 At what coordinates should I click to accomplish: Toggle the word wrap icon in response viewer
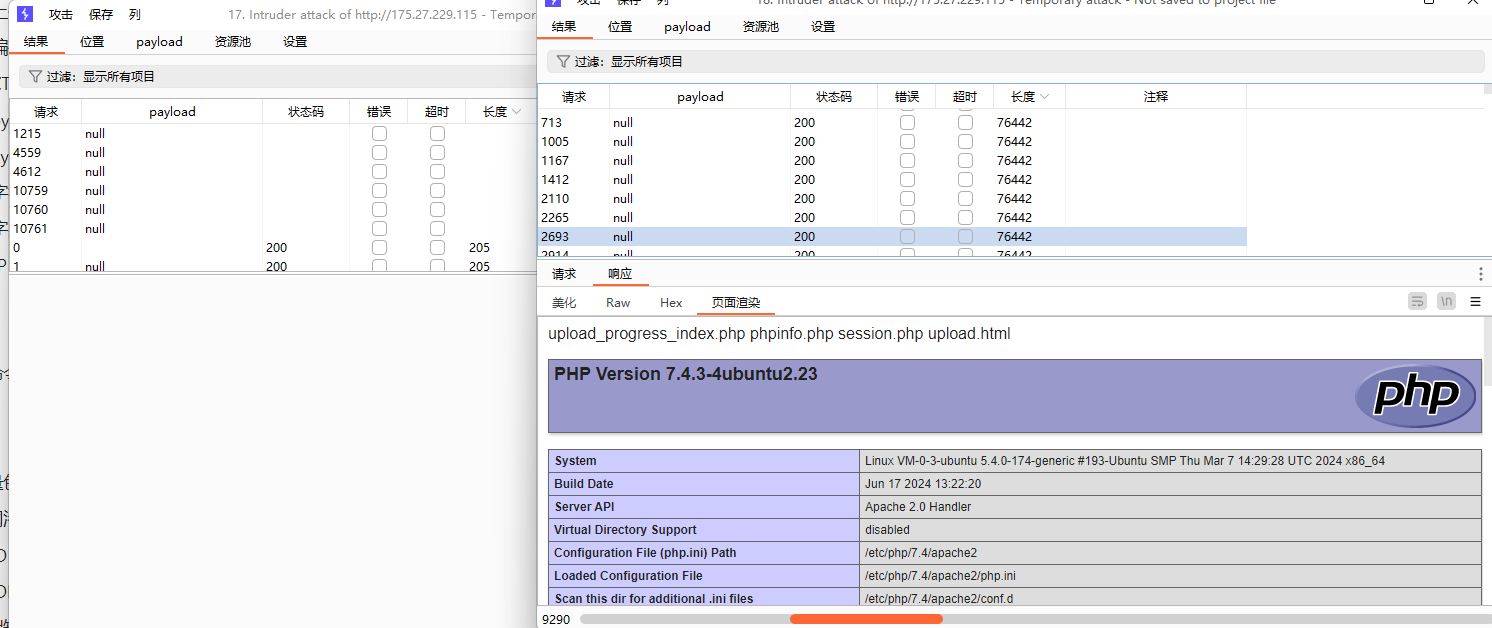pyautogui.click(x=1417, y=301)
